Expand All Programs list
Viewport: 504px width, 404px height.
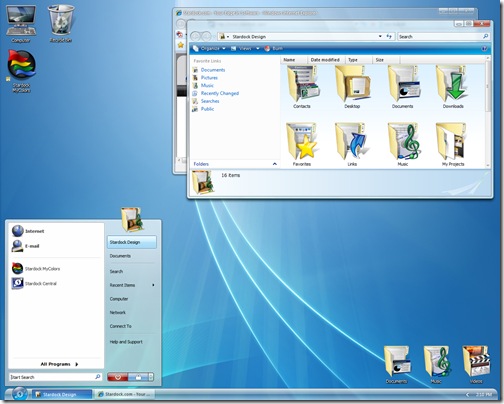(x=59, y=364)
